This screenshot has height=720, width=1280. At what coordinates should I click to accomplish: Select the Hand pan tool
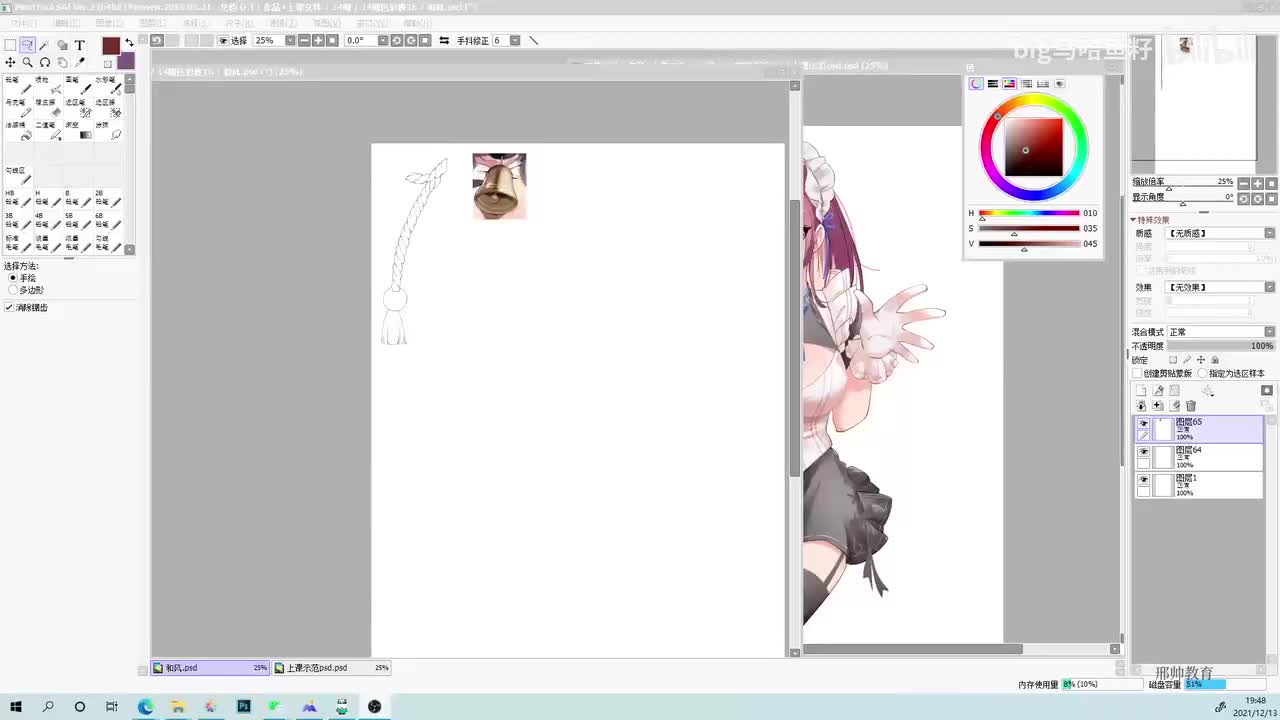pyautogui.click(x=62, y=62)
